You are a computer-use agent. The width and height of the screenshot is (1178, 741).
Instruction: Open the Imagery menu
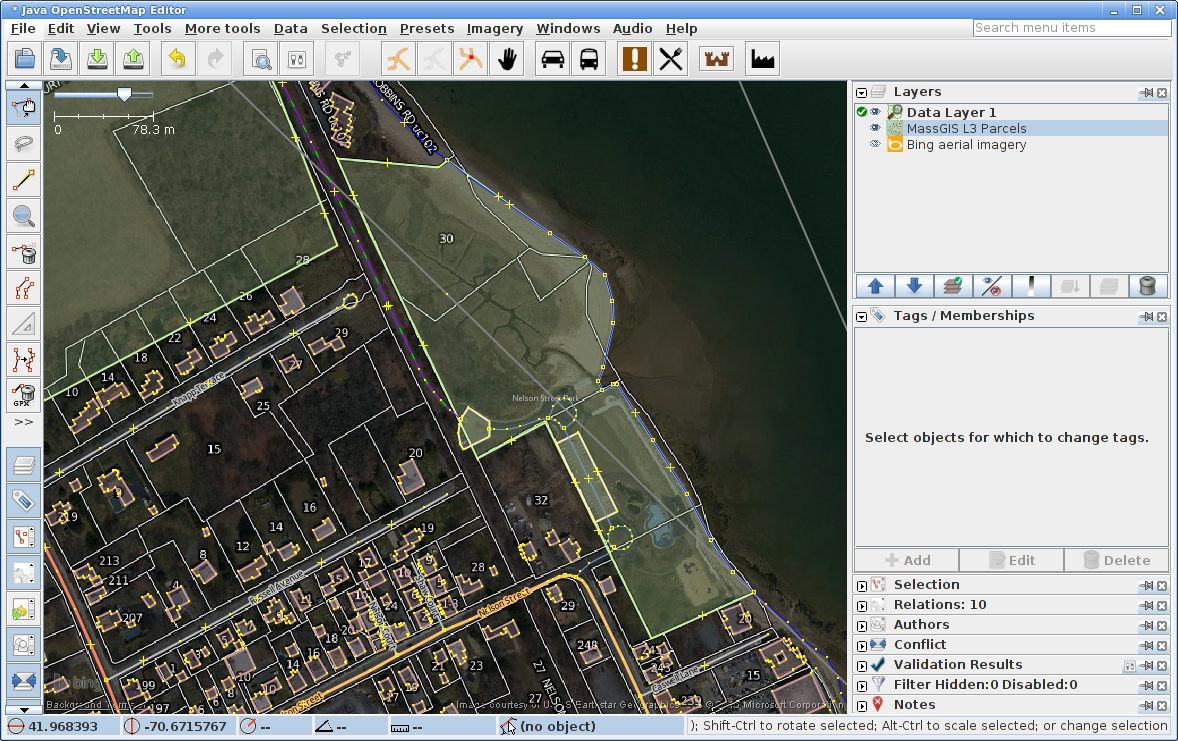[494, 29]
